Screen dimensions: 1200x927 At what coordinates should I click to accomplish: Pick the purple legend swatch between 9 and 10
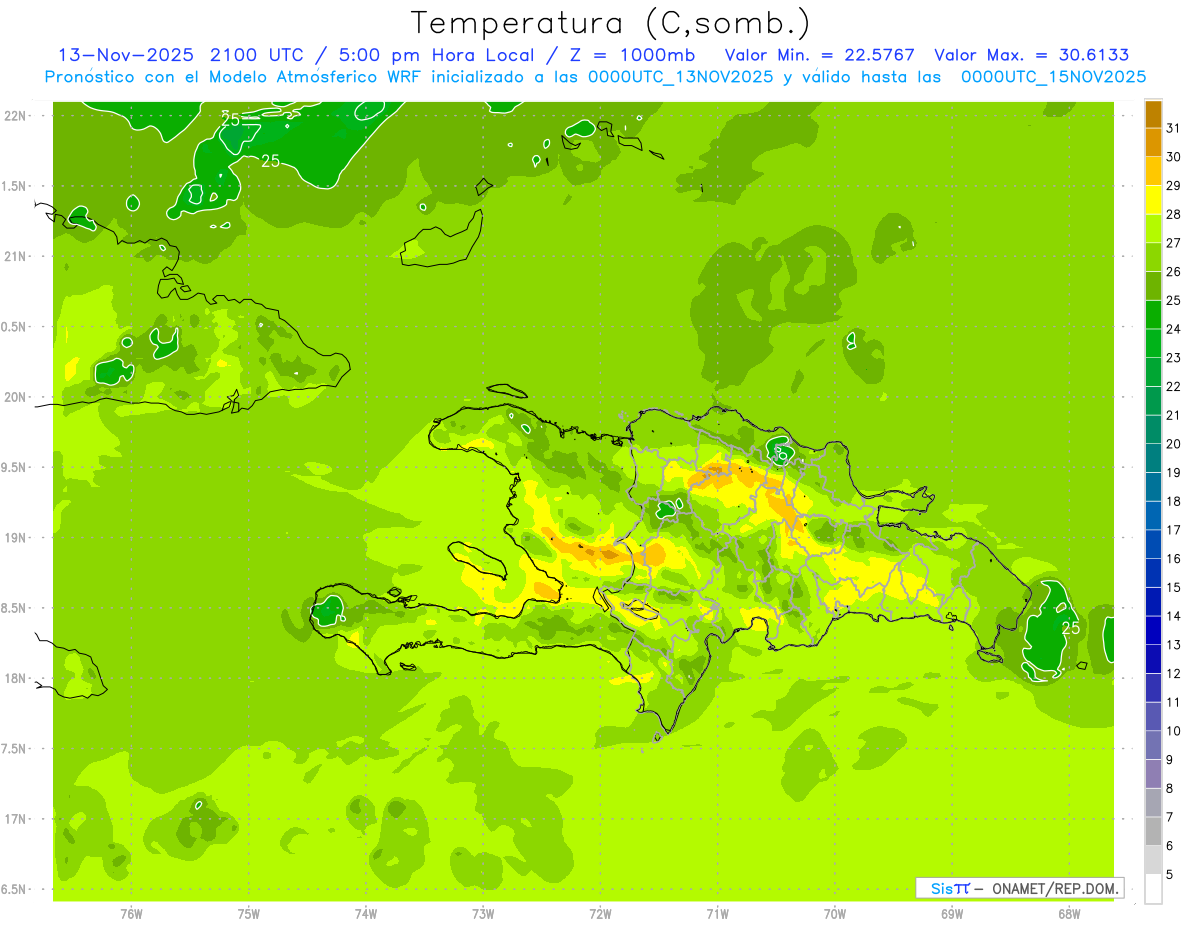tap(1154, 745)
